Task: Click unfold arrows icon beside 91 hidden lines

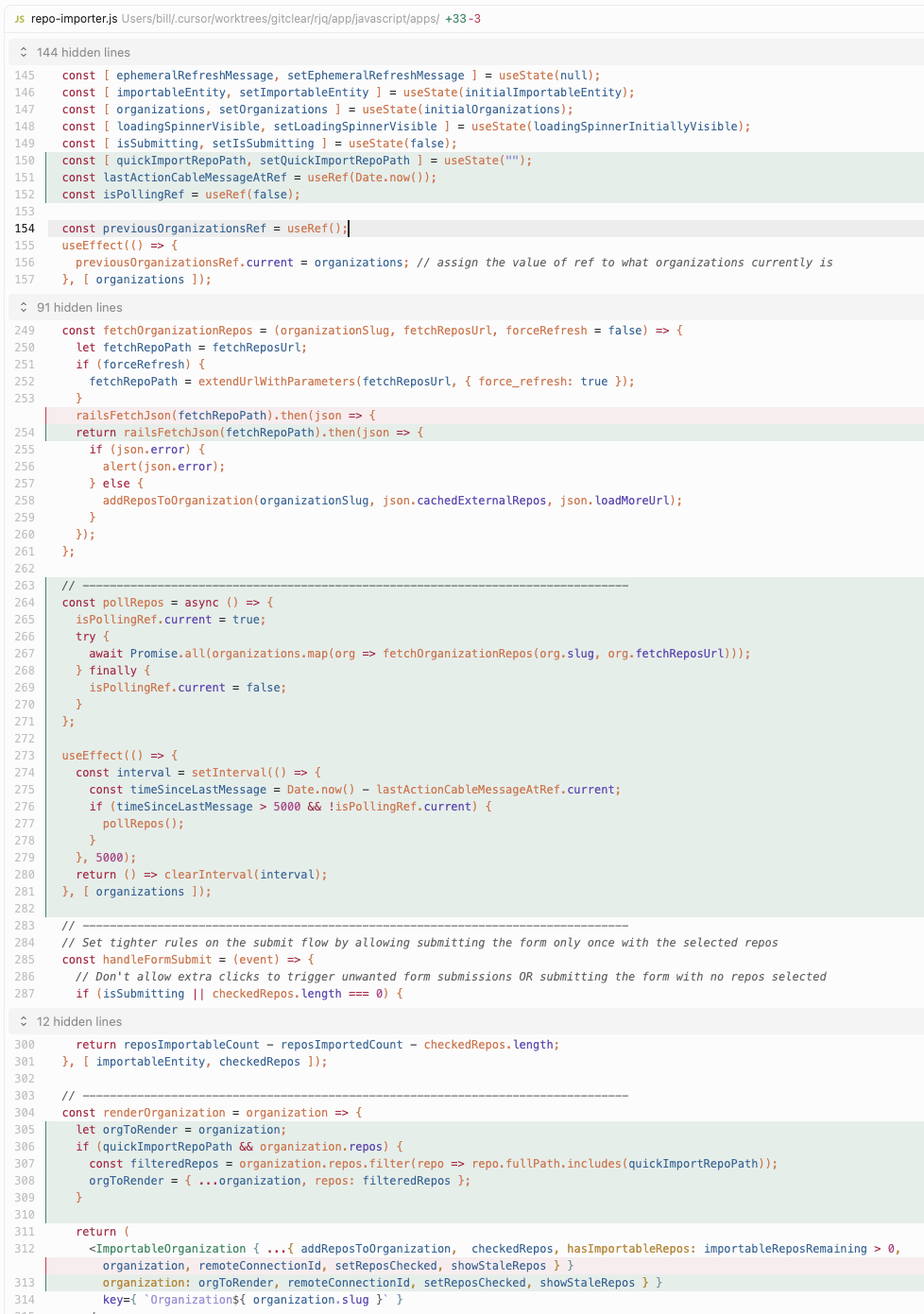Action: coord(24,308)
